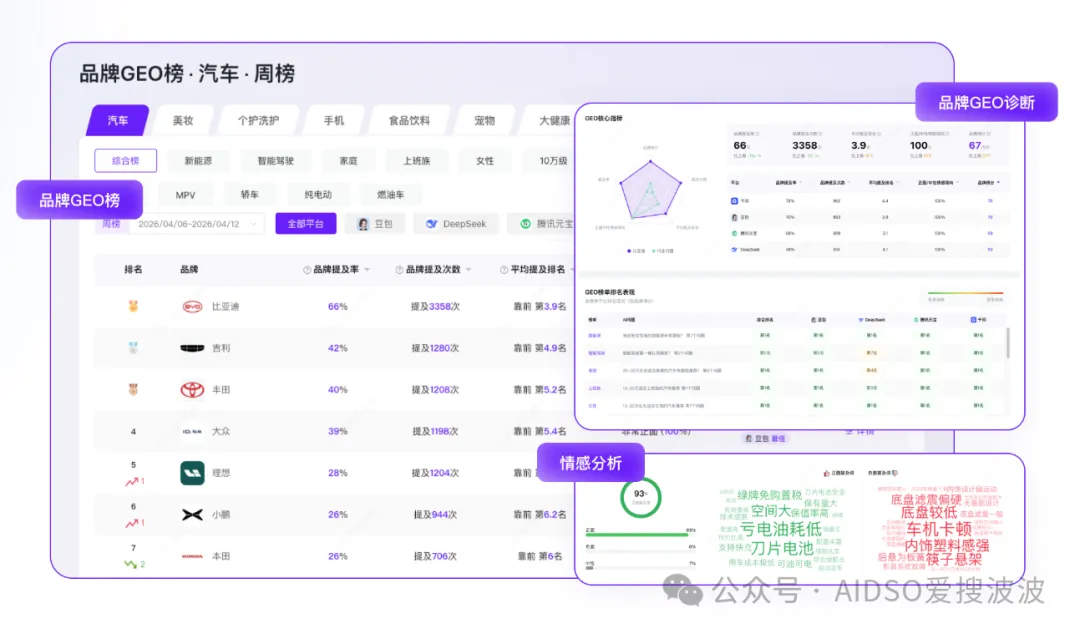Select the 综合榜 sub-tab
The width and height of the screenshot is (1080, 634).
[x=125, y=161]
